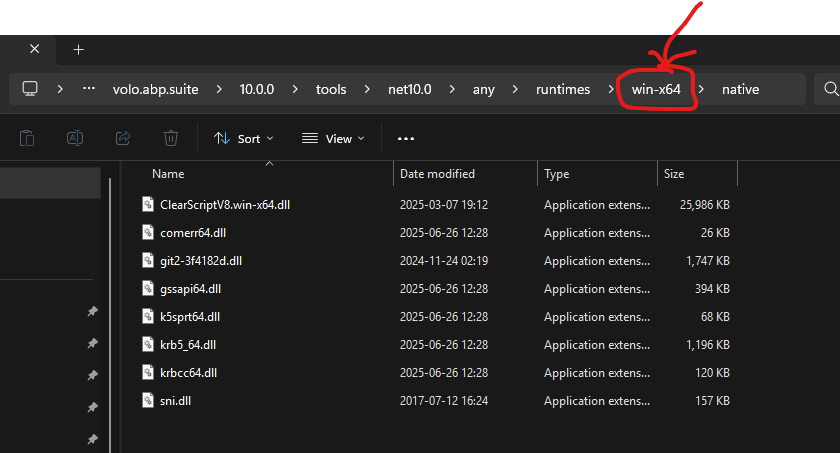Navigate to runtimes breadcrumb folder
The height and width of the screenshot is (453, 840).
(x=563, y=89)
